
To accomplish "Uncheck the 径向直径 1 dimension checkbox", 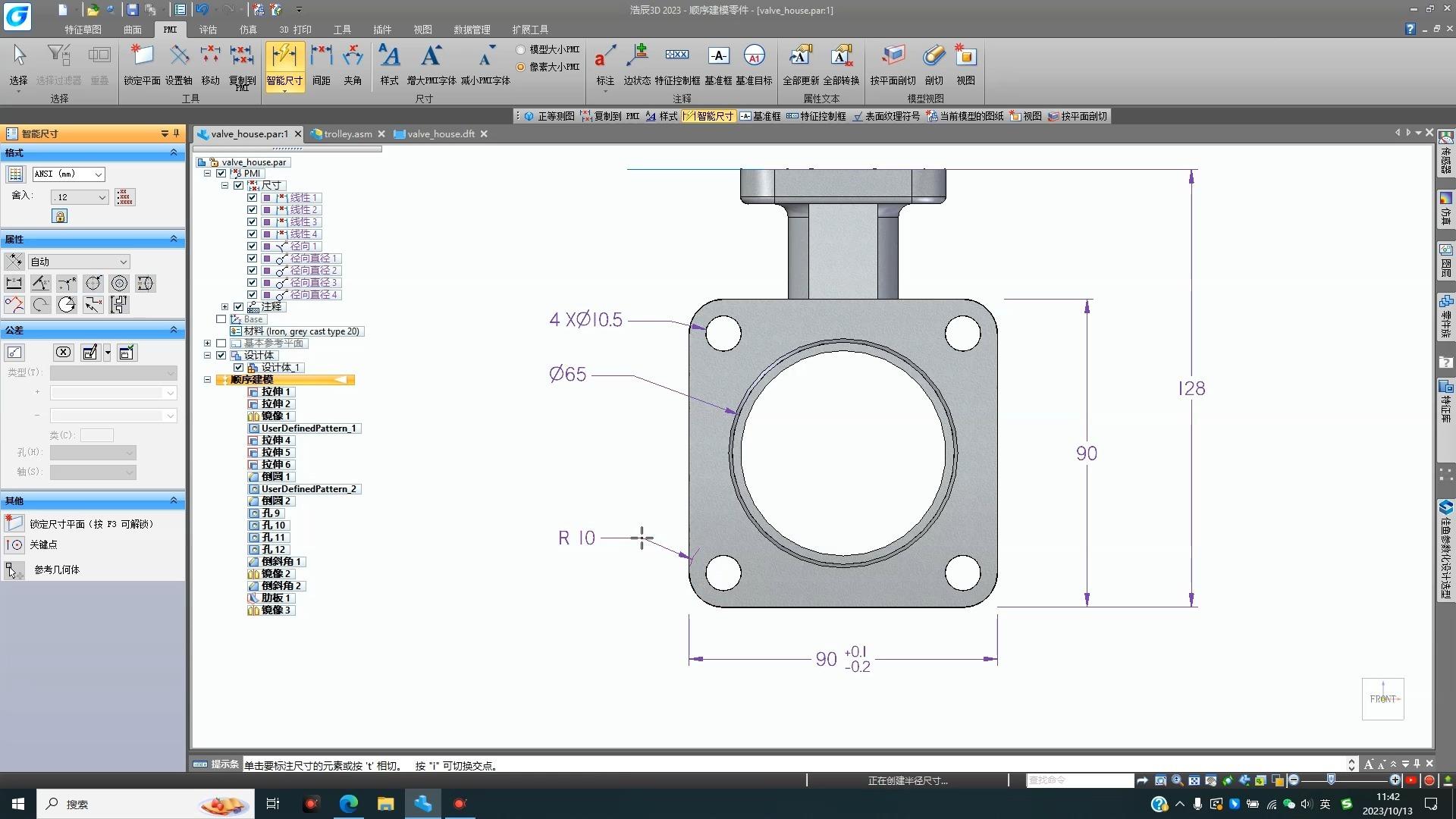I will click(x=253, y=259).
